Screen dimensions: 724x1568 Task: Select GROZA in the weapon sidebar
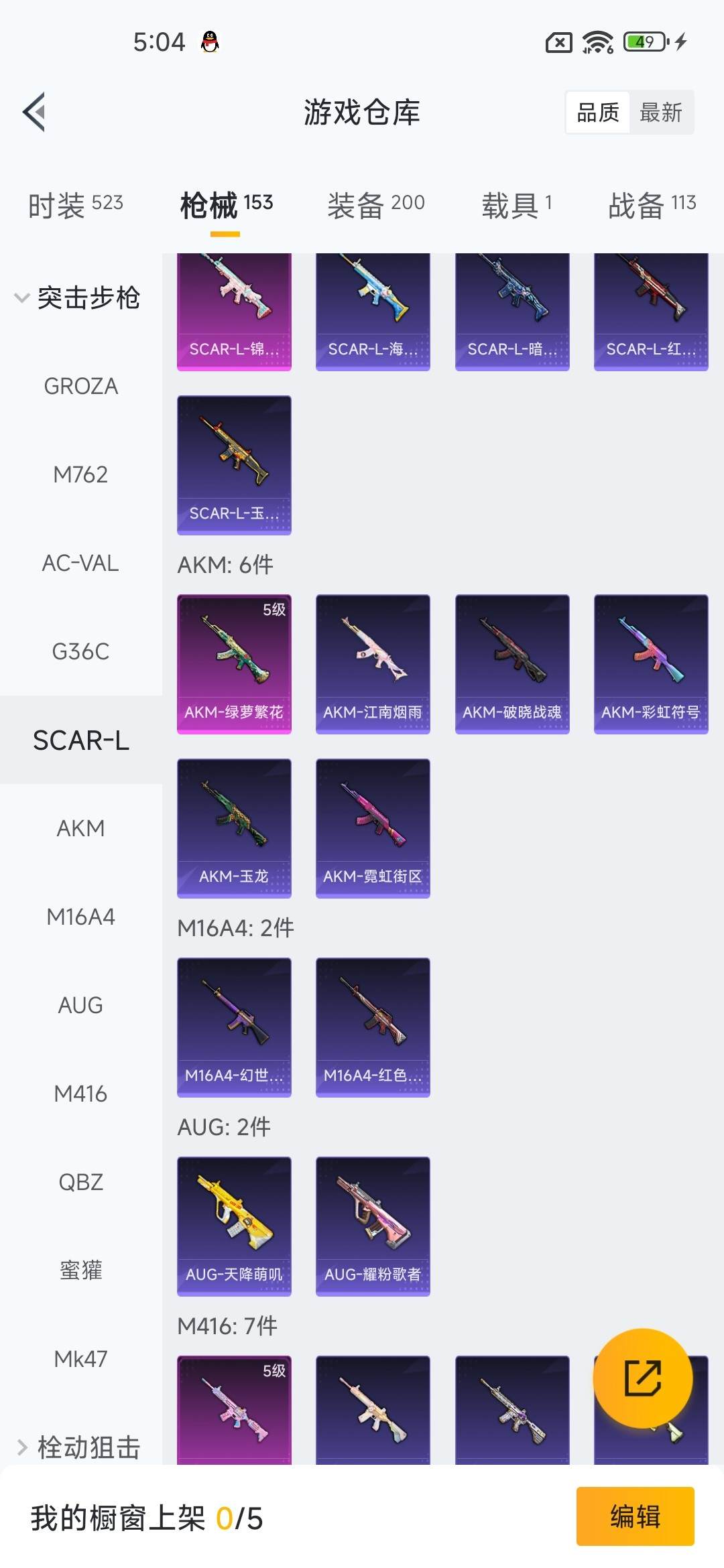81,386
